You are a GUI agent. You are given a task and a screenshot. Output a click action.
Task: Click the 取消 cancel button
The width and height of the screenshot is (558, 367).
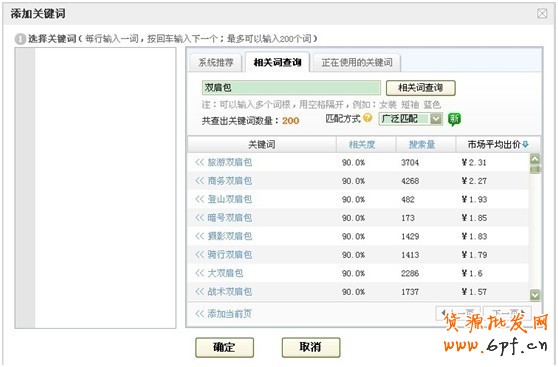[x=311, y=347]
